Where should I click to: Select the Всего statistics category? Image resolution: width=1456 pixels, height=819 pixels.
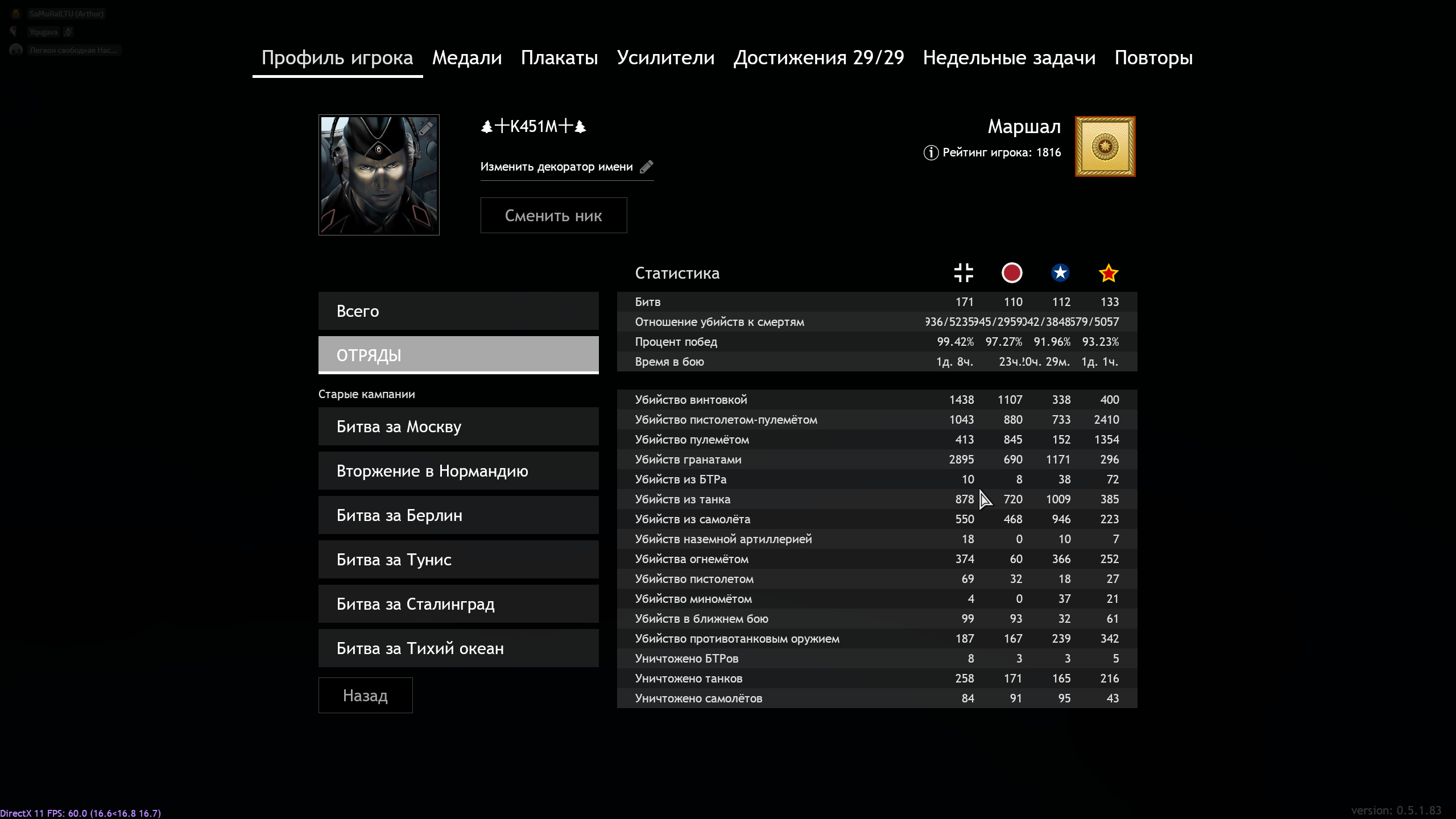[x=458, y=311]
